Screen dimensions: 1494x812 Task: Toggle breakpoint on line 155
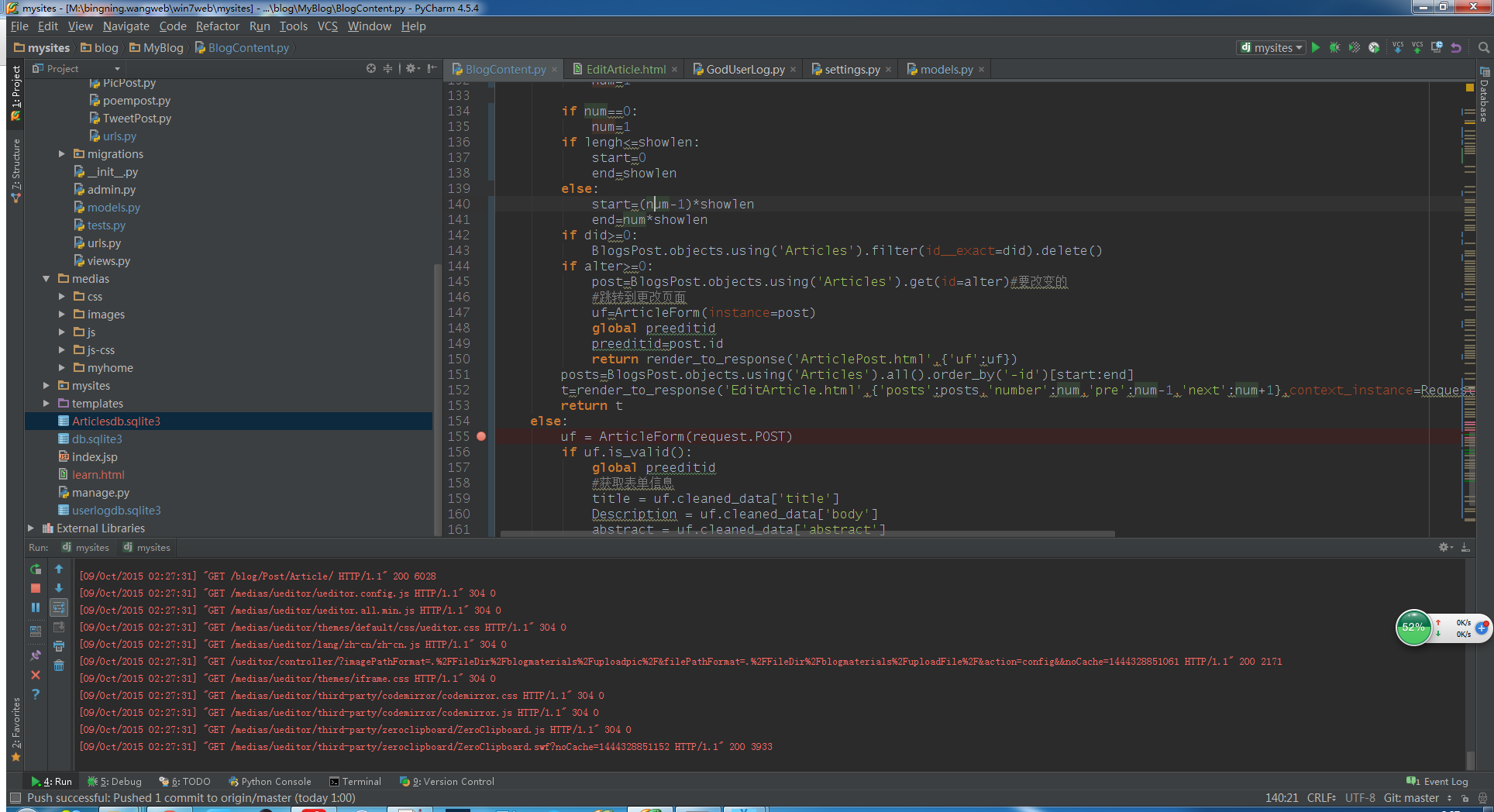(x=481, y=436)
